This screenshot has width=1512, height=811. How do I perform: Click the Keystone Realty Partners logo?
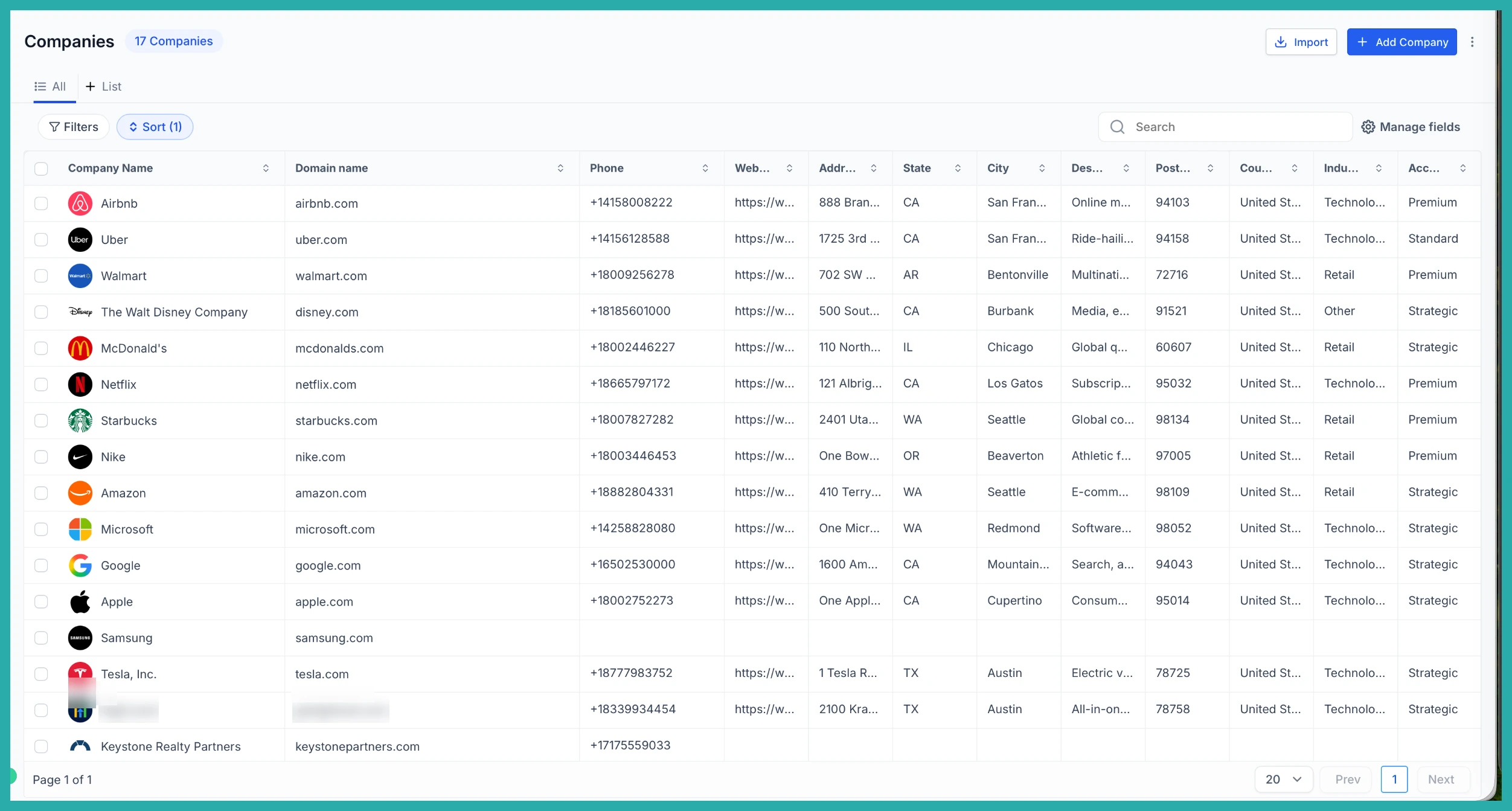(80, 746)
